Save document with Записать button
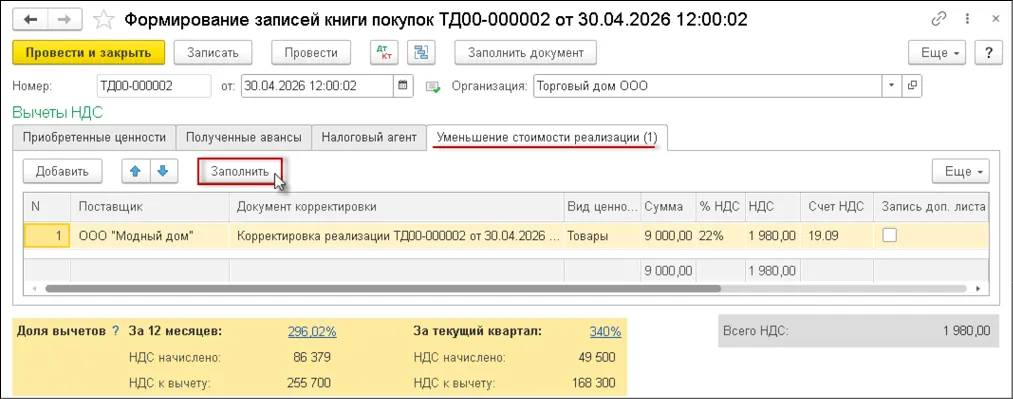 [x=213, y=53]
